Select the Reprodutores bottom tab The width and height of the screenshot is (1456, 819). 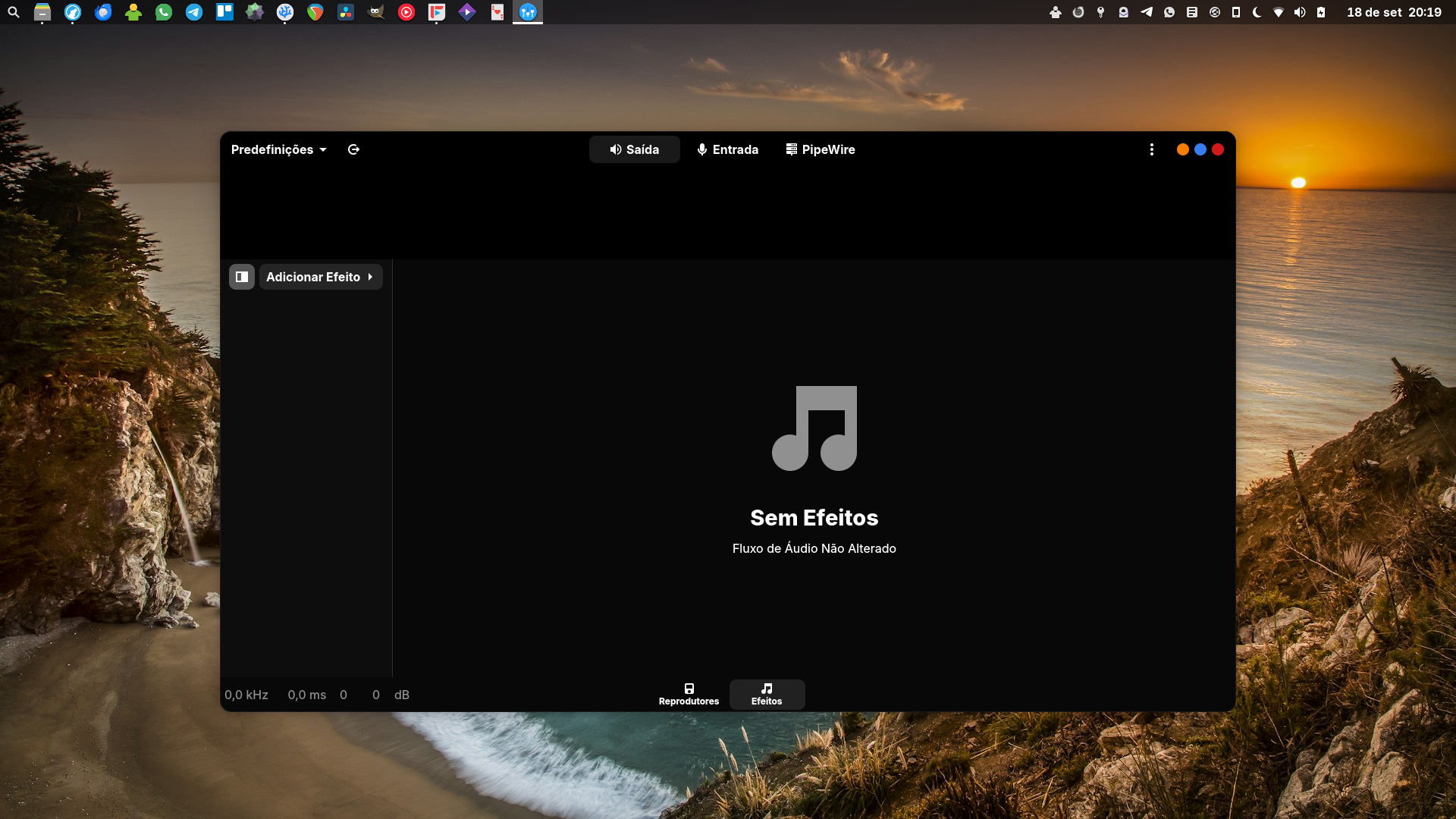[x=689, y=694]
